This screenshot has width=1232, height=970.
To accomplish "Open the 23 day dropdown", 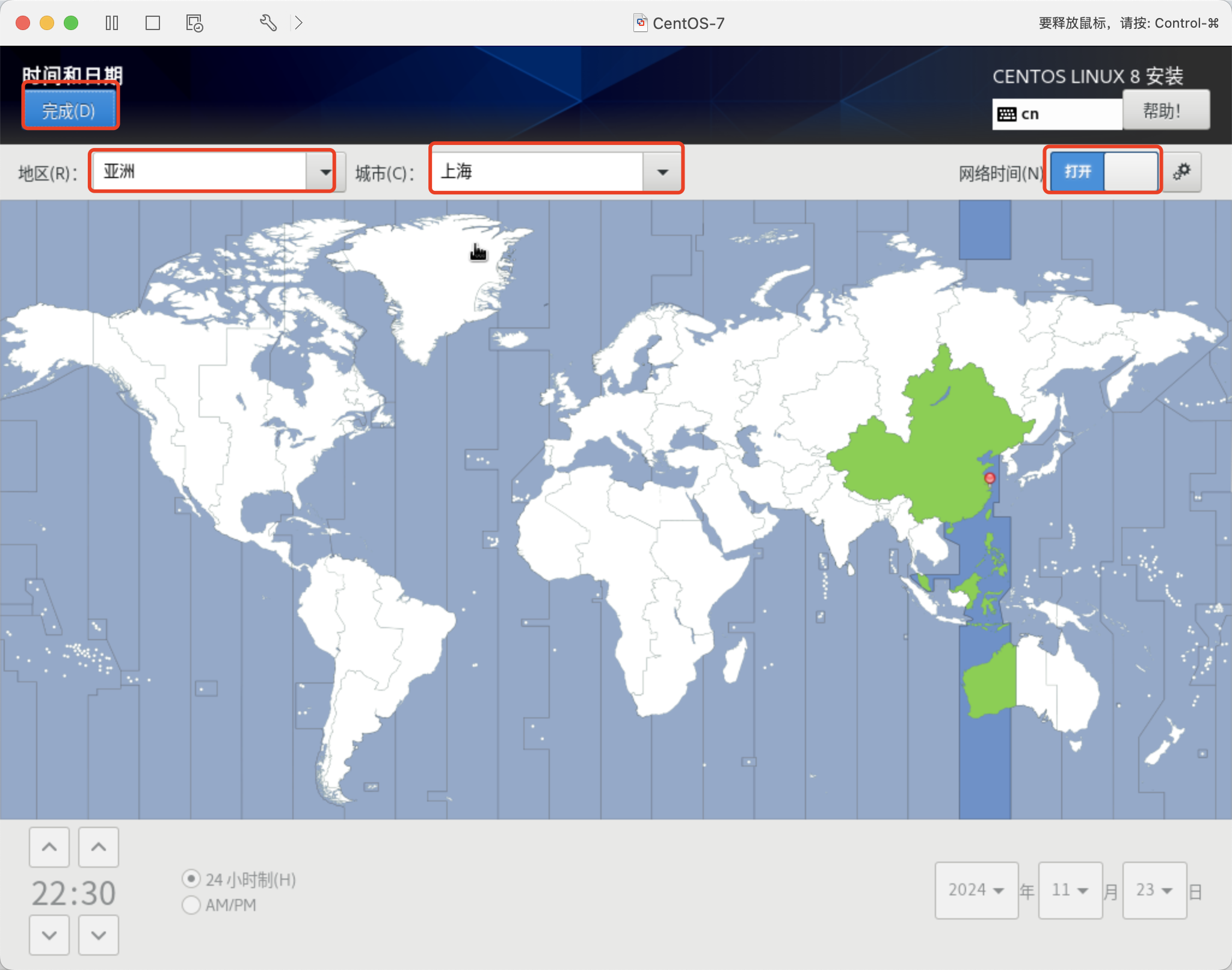I will coord(1154,890).
